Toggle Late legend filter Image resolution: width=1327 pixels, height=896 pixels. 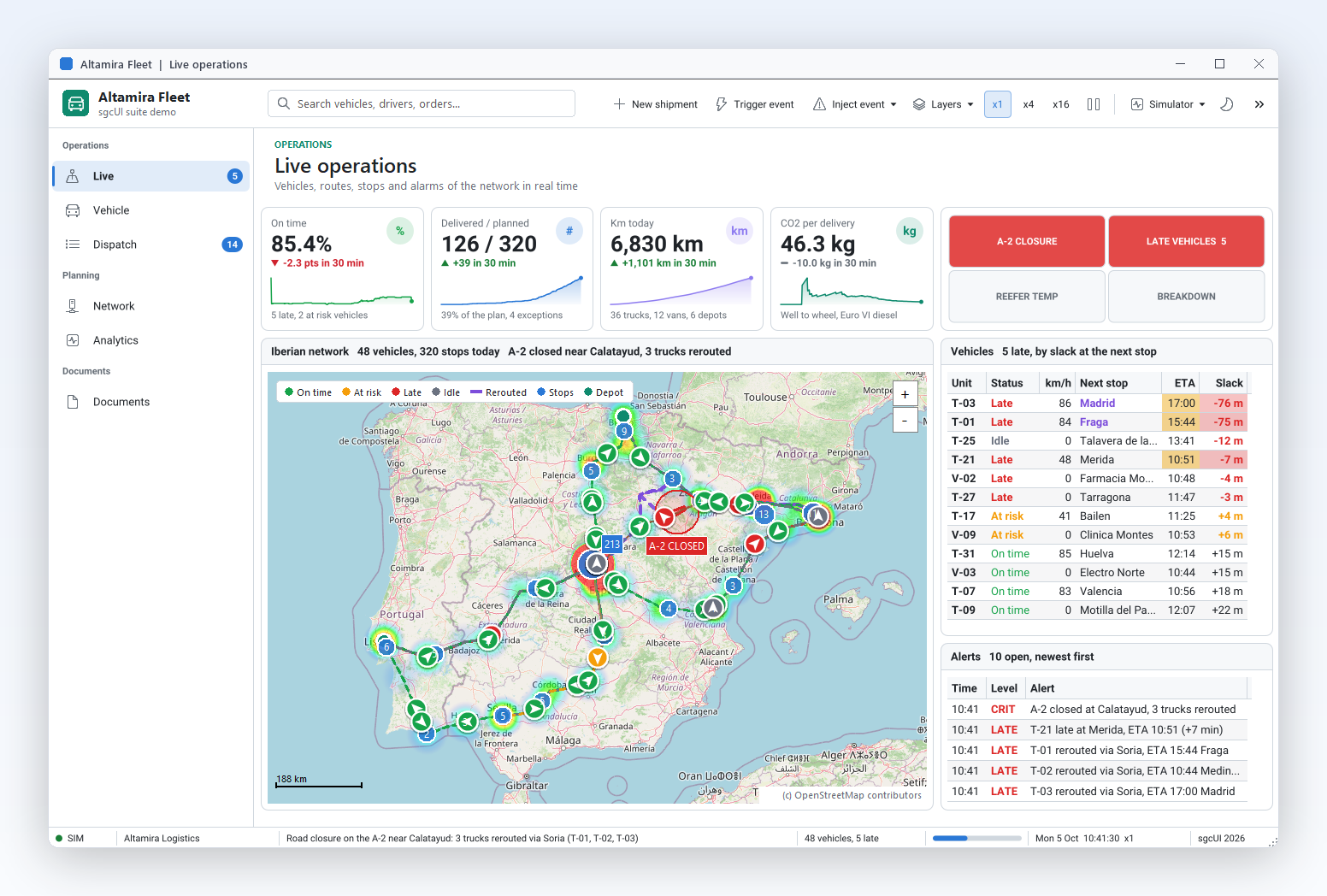pyautogui.click(x=406, y=392)
